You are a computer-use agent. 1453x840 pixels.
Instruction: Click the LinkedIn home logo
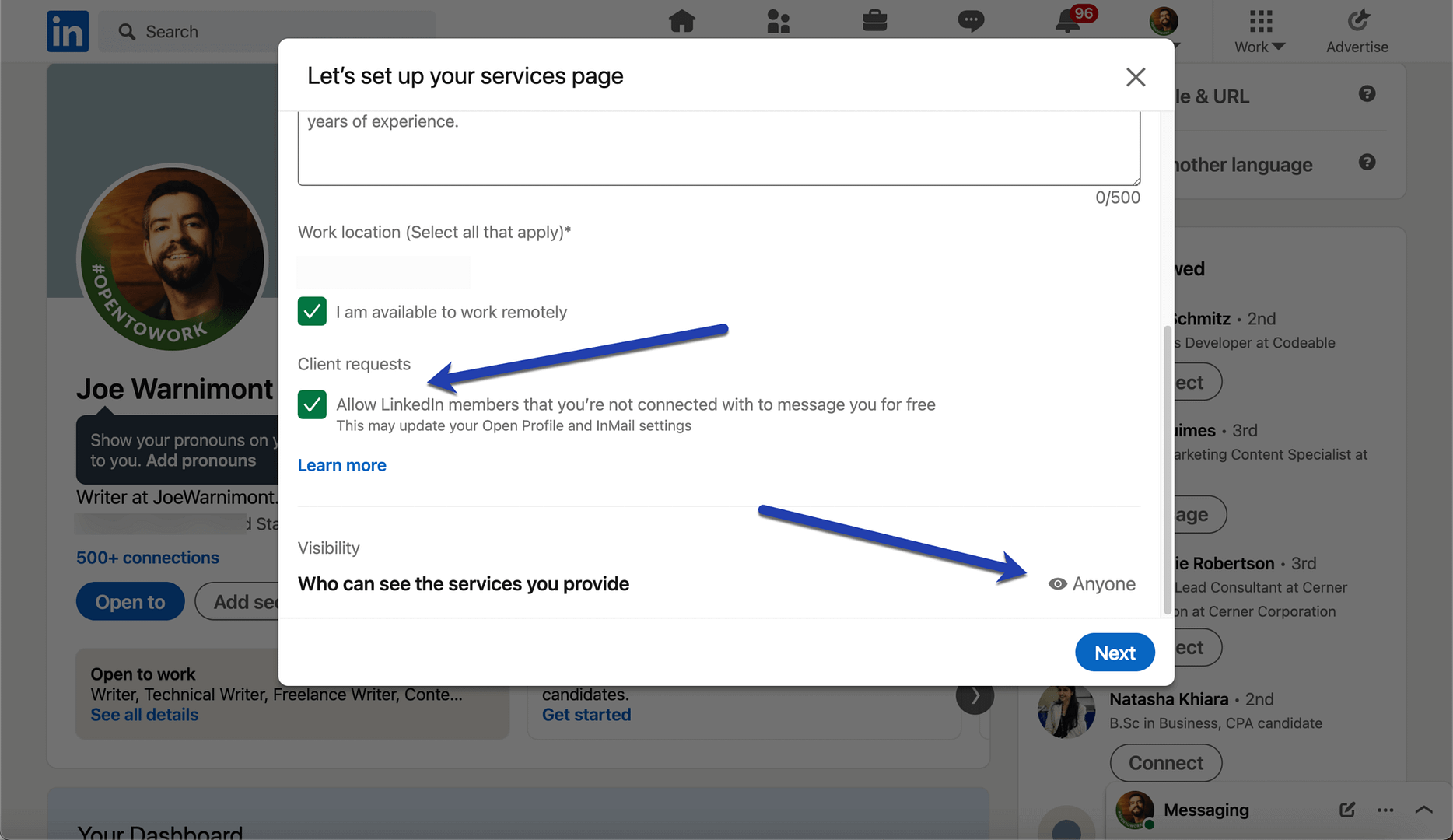pyautogui.click(x=68, y=31)
